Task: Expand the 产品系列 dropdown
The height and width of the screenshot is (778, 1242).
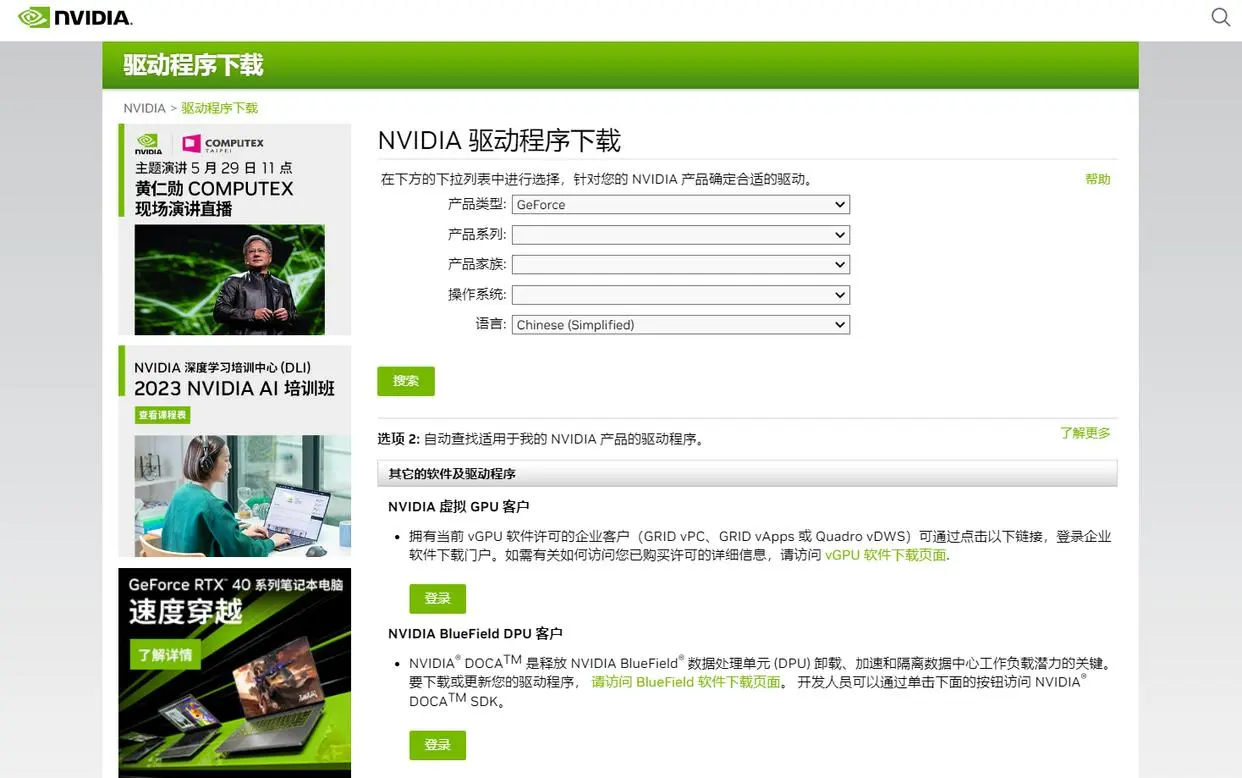Action: (x=680, y=235)
